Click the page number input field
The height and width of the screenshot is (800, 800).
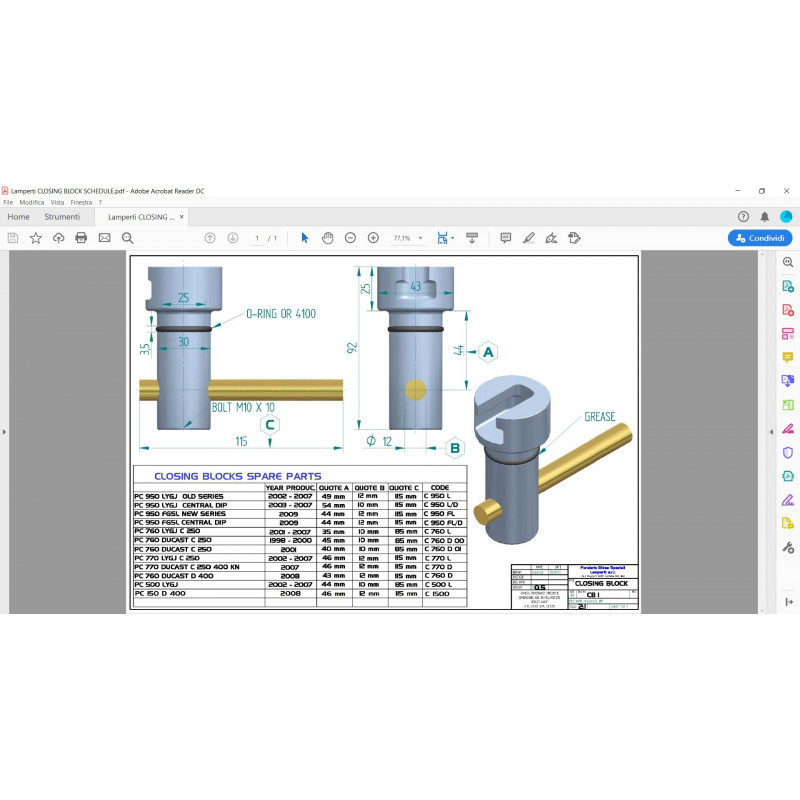[x=257, y=238]
